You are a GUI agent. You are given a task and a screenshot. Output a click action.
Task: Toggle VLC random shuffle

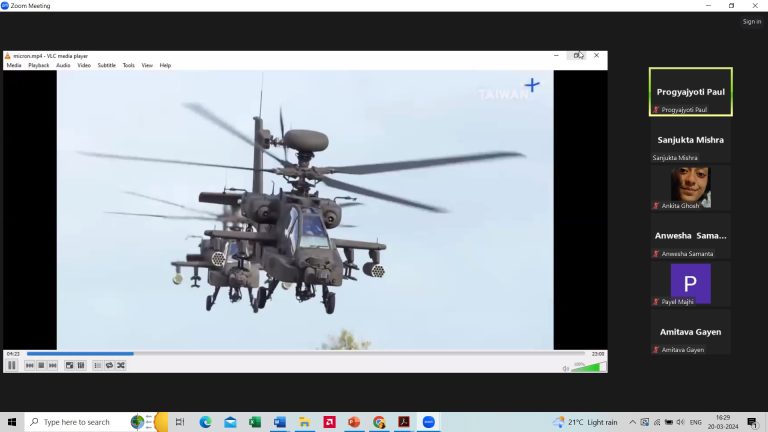(120, 365)
